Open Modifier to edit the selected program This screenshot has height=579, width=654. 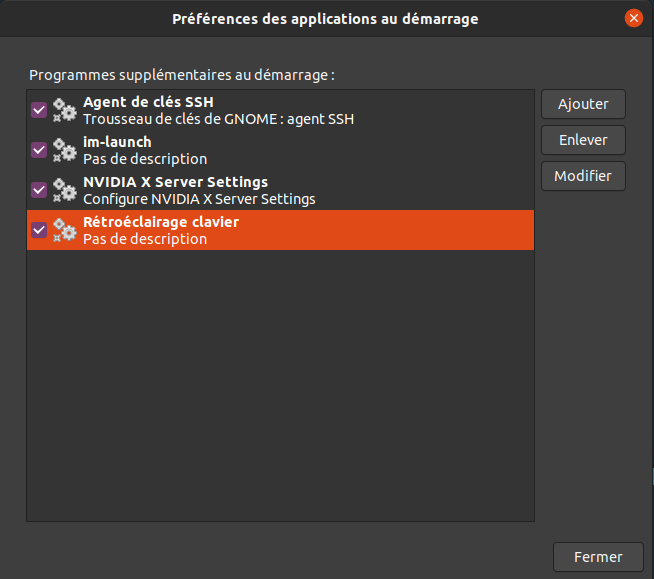(583, 176)
